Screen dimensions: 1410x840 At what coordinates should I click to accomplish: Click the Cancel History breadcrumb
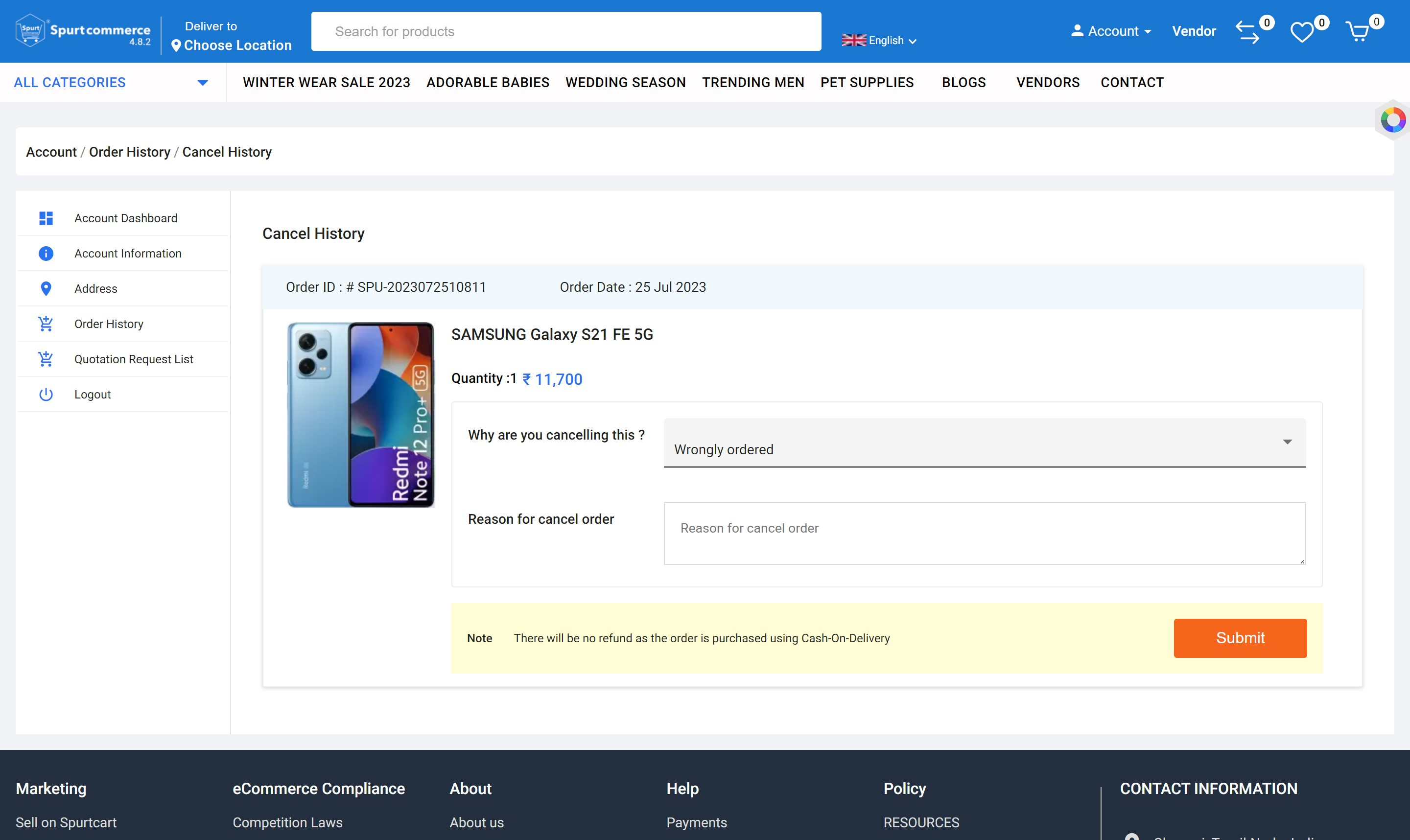point(227,152)
